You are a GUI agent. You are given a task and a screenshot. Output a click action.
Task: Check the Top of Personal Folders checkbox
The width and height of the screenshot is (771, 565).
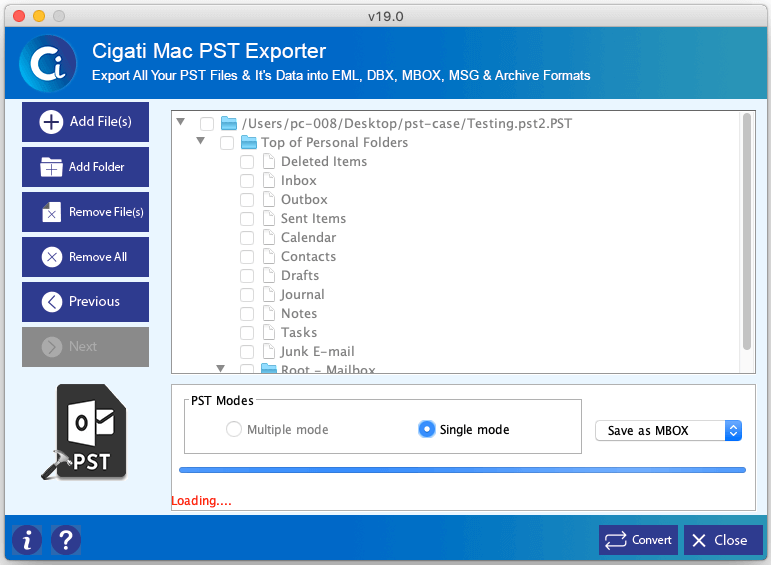[227, 143]
